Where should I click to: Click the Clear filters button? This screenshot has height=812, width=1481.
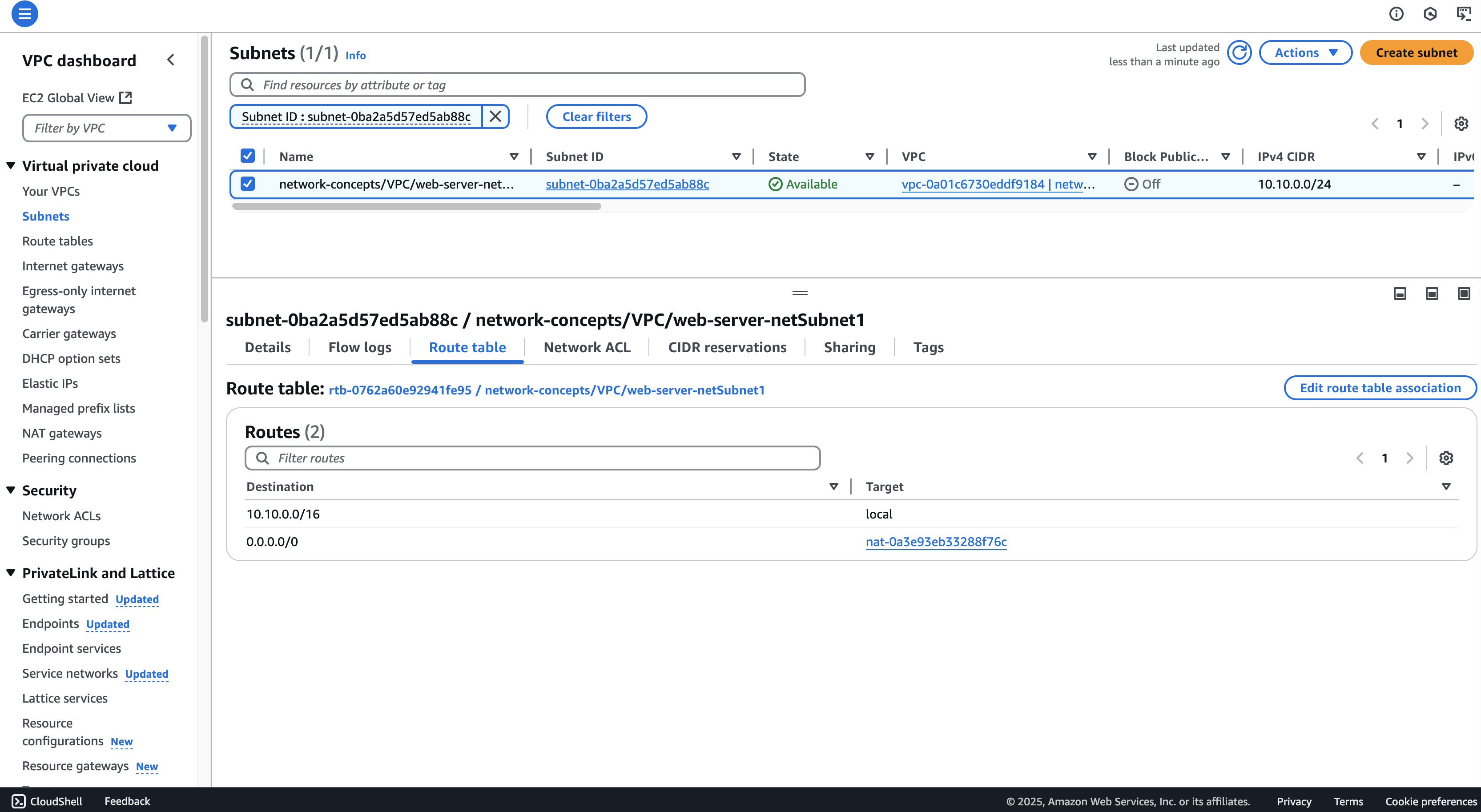click(596, 117)
